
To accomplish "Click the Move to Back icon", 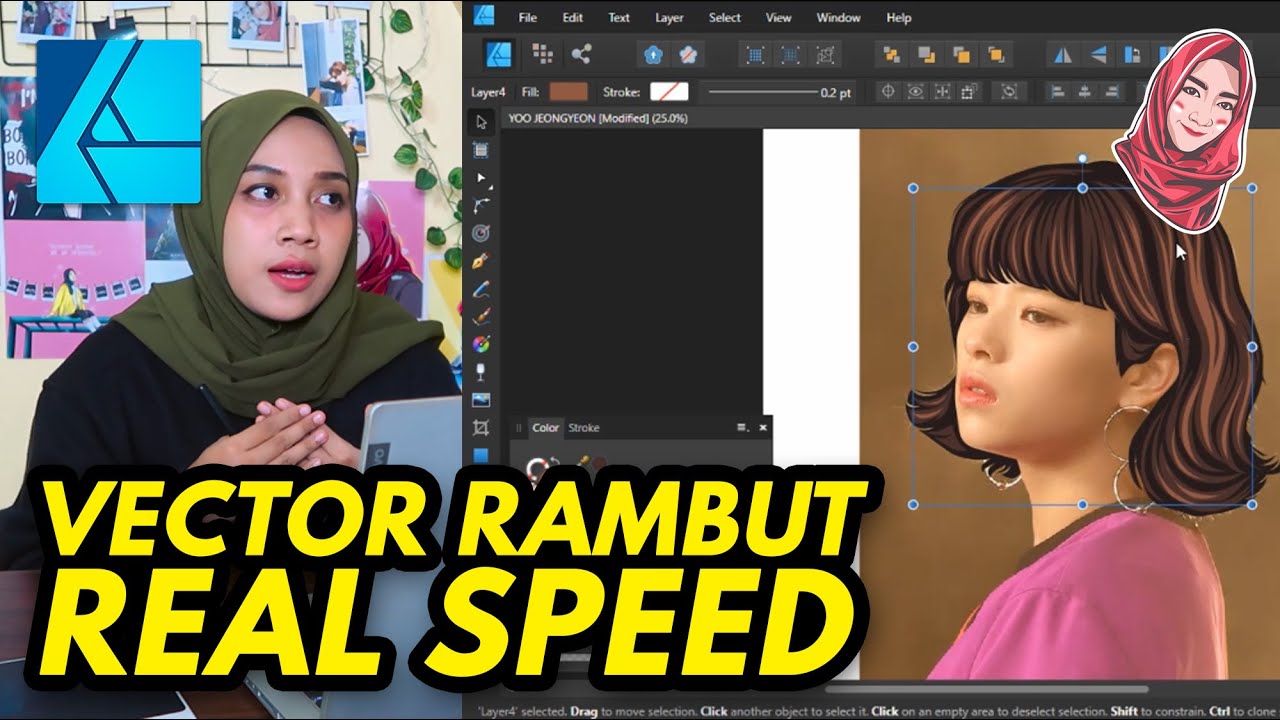I will pyautogui.click(x=891, y=54).
